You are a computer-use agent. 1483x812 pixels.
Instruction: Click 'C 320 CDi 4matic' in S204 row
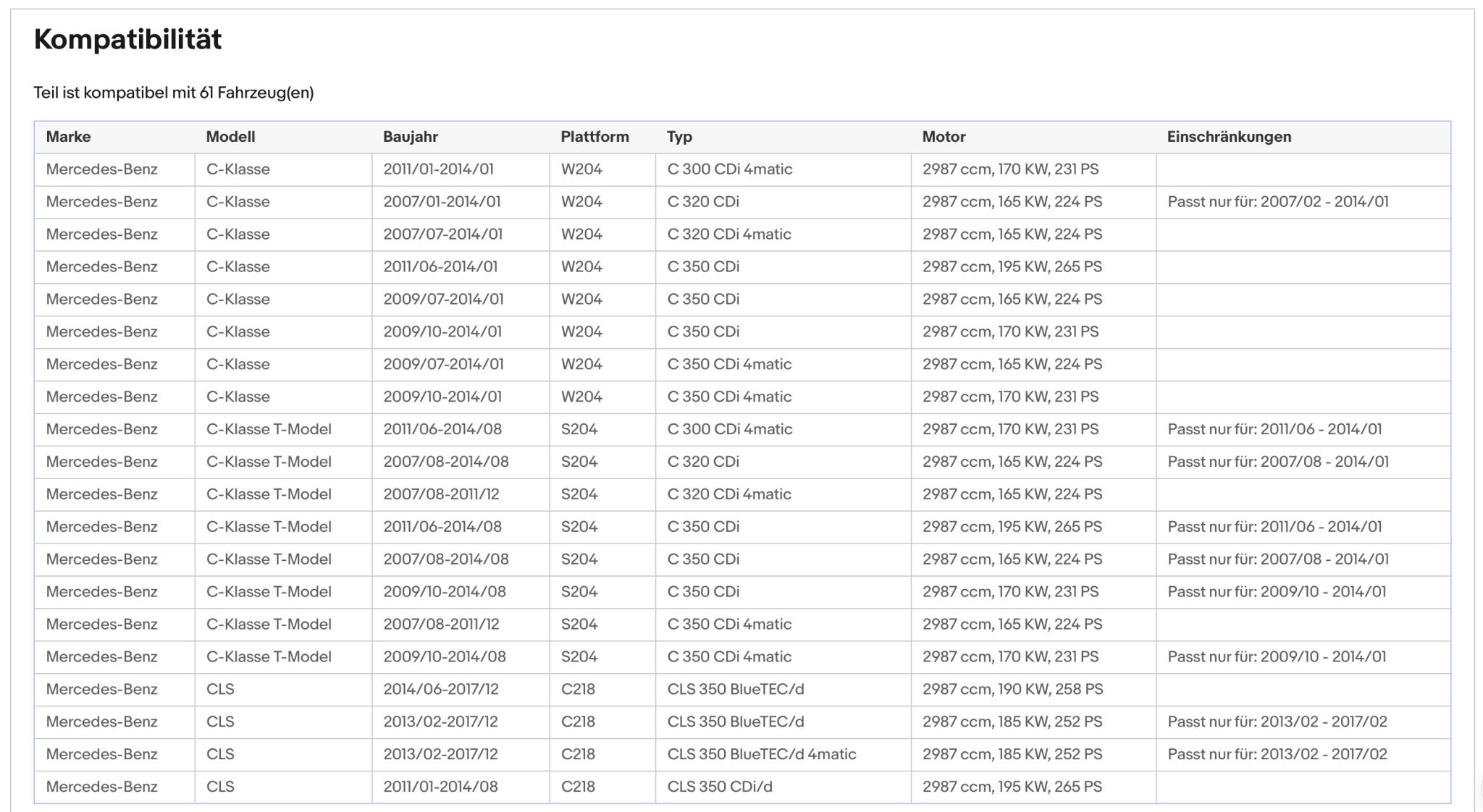tap(729, 494)
